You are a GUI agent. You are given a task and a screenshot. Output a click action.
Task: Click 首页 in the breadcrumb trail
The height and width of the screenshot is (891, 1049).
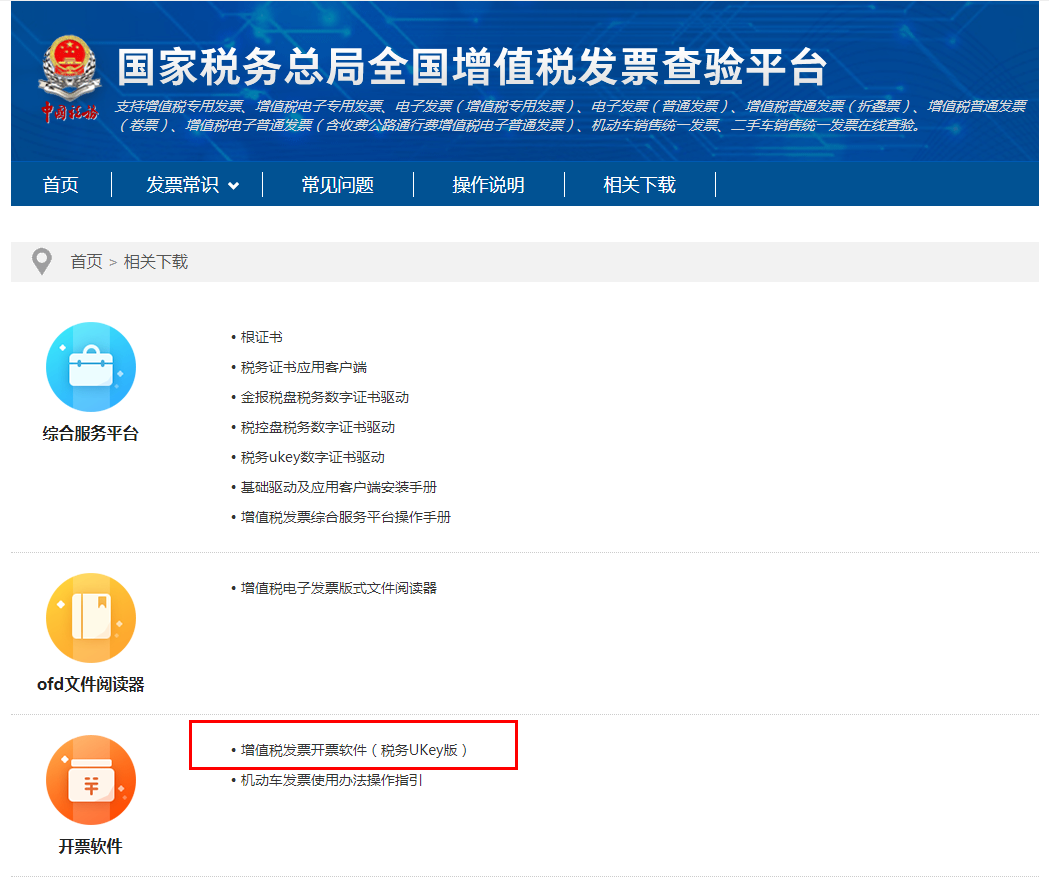(x=86, y=262)
